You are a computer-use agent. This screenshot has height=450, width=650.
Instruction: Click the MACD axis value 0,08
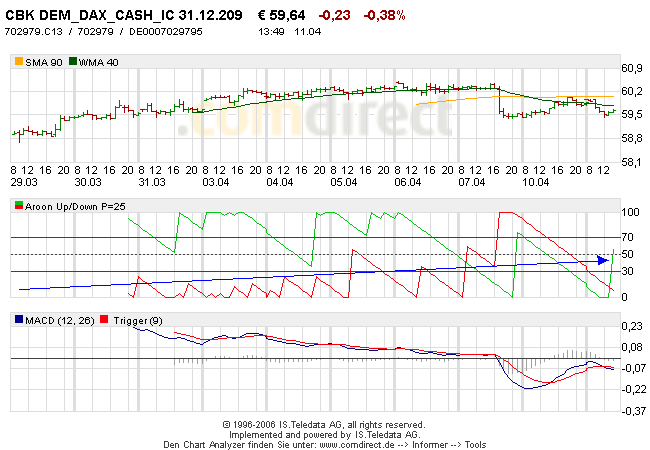click(632, 347)
